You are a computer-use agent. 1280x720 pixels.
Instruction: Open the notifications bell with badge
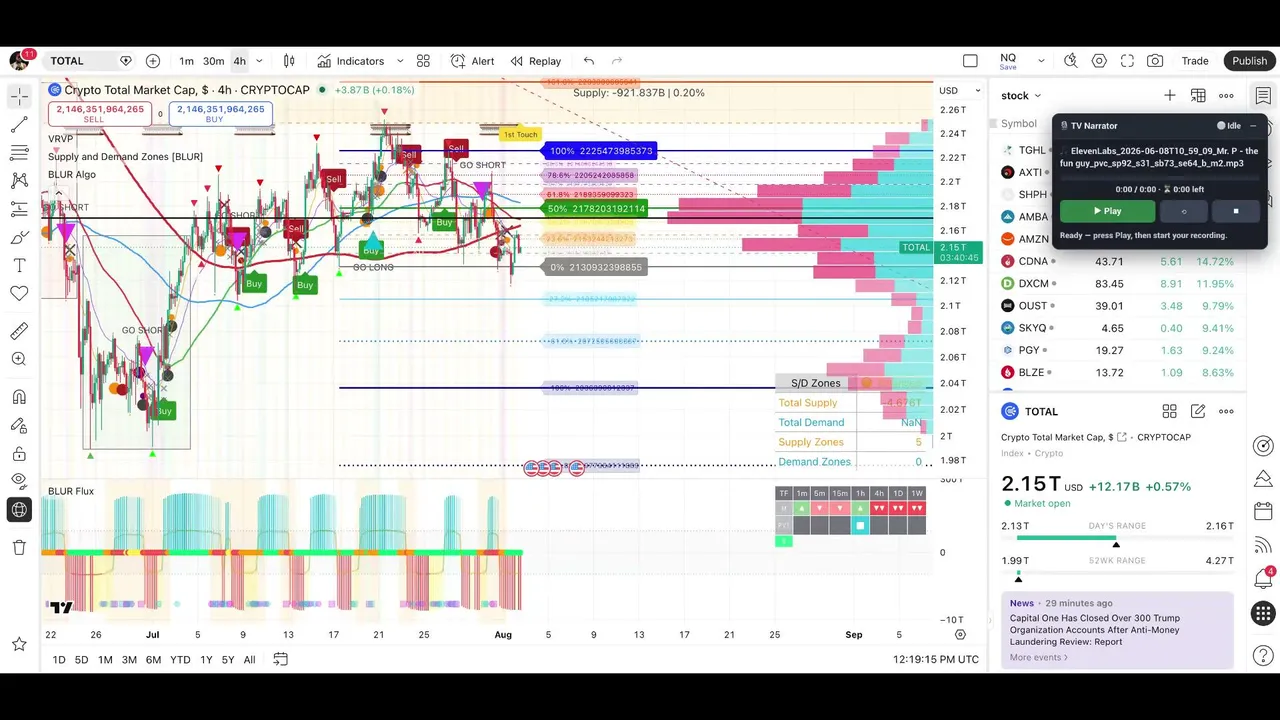click(x=1264, y=579)
